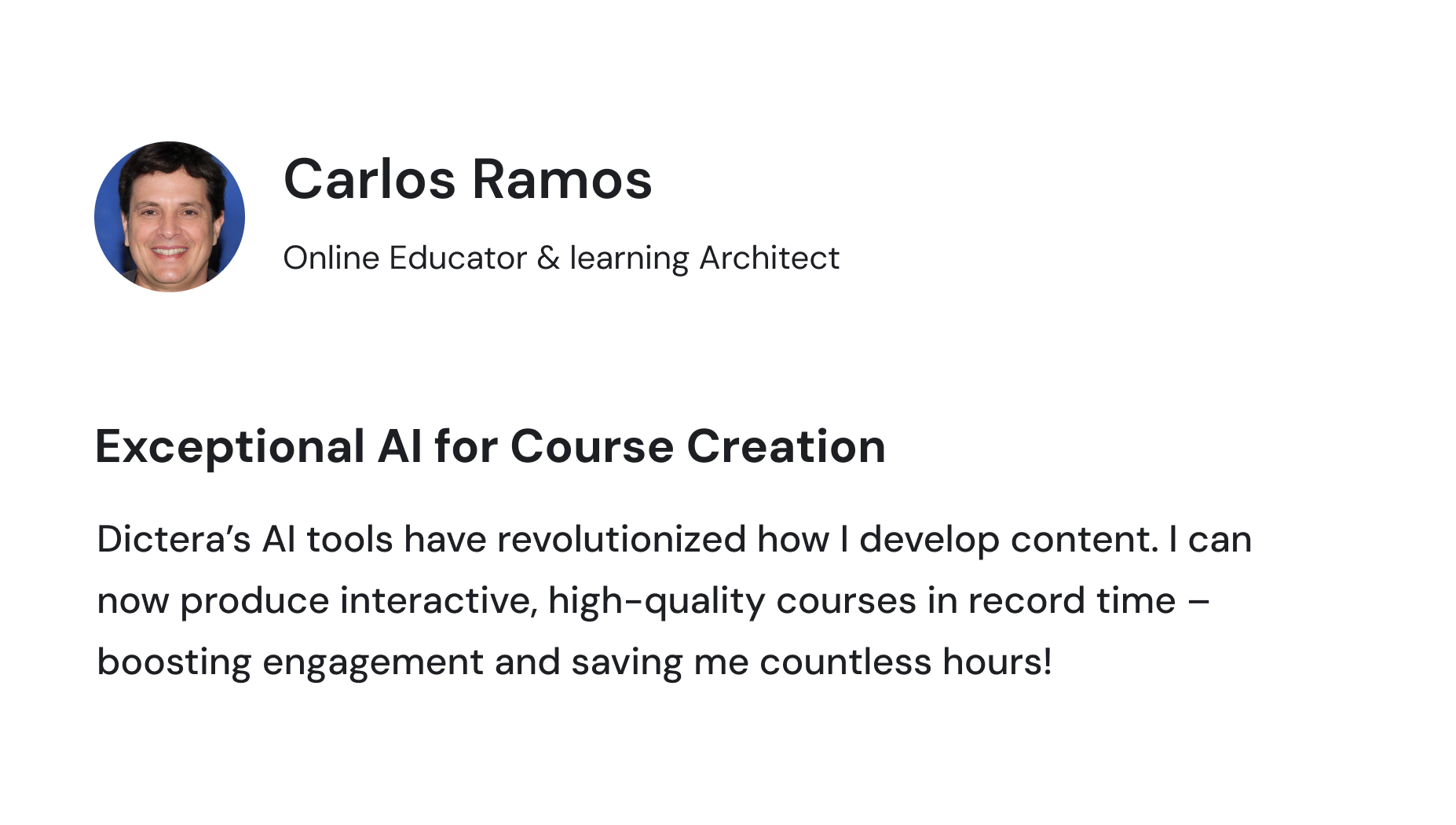1456x825 pixels.
Task: Click the 'Exceptional AI for Course Creation' heading
Action: pyautogui.click(x=490, y=447)
